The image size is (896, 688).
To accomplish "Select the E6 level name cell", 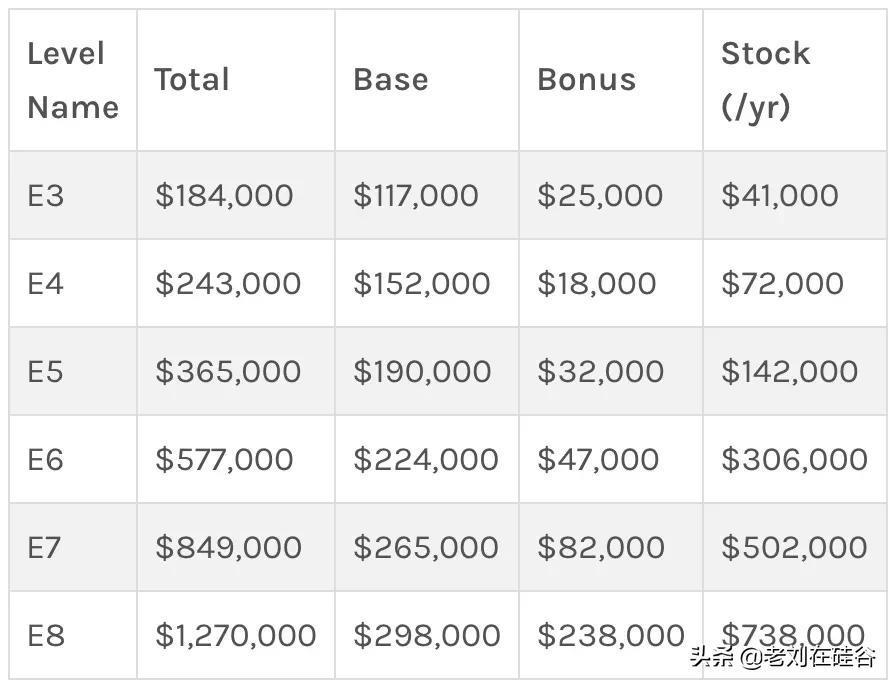I will point(73,459).
